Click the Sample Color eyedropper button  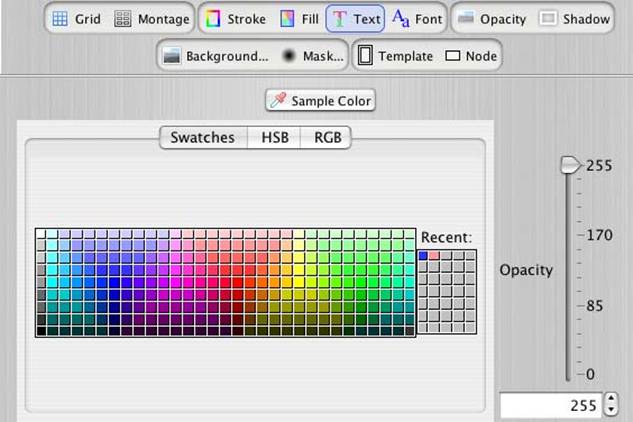[x=321, y=101]
